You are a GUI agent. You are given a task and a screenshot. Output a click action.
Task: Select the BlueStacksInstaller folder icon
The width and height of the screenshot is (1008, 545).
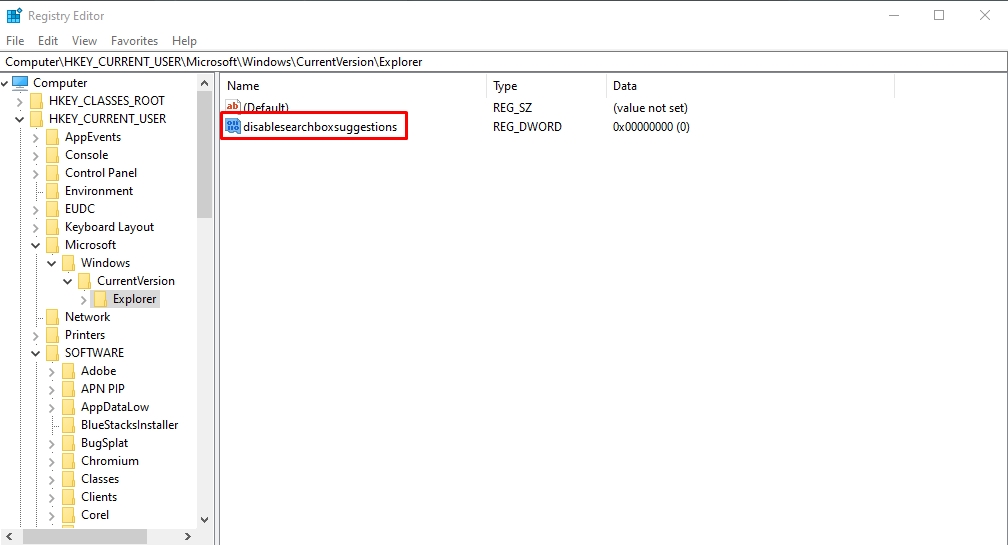69,425
